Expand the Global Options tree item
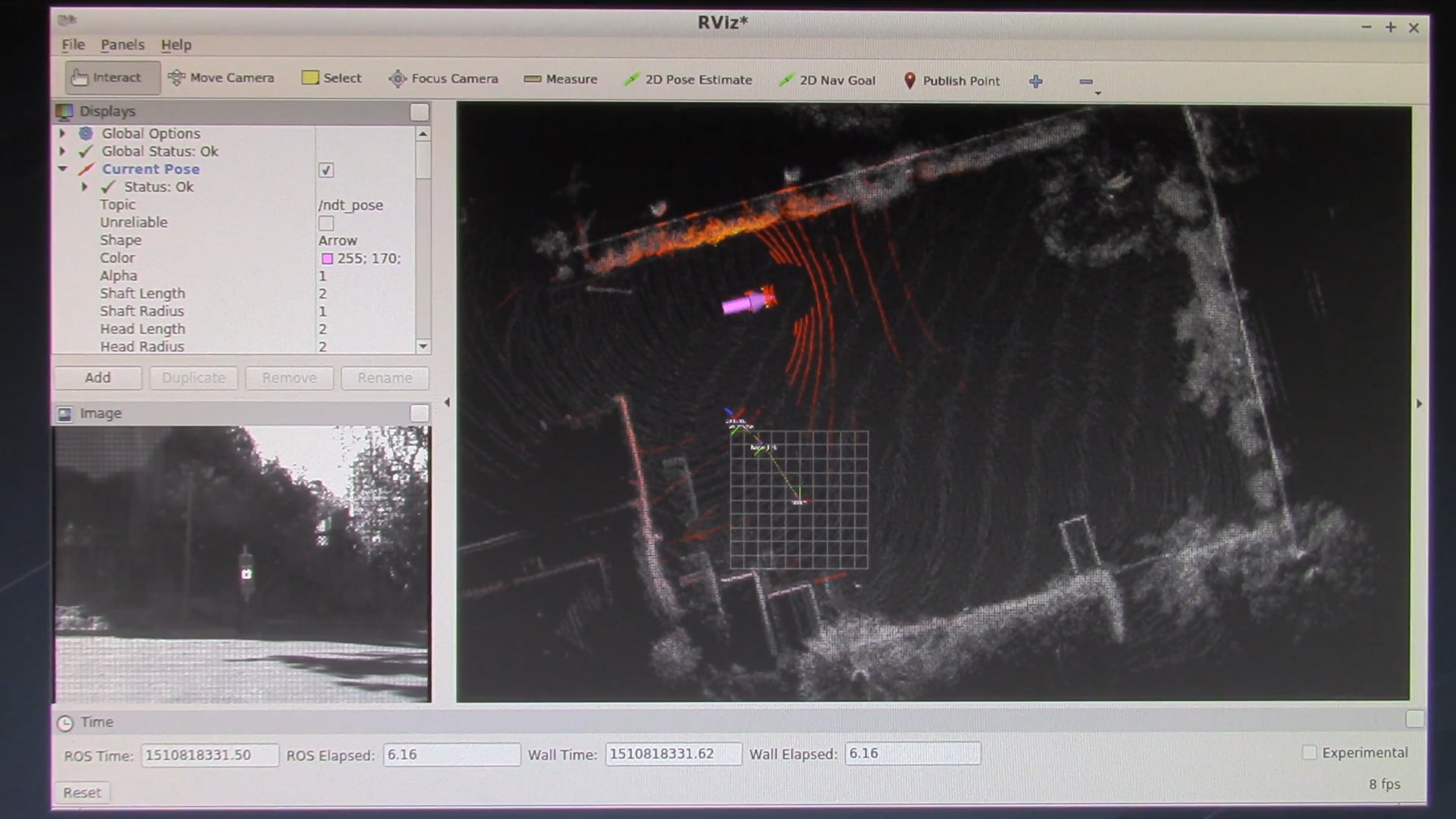This screenshot has height=819, width=1456. click(x=62, y=133)
